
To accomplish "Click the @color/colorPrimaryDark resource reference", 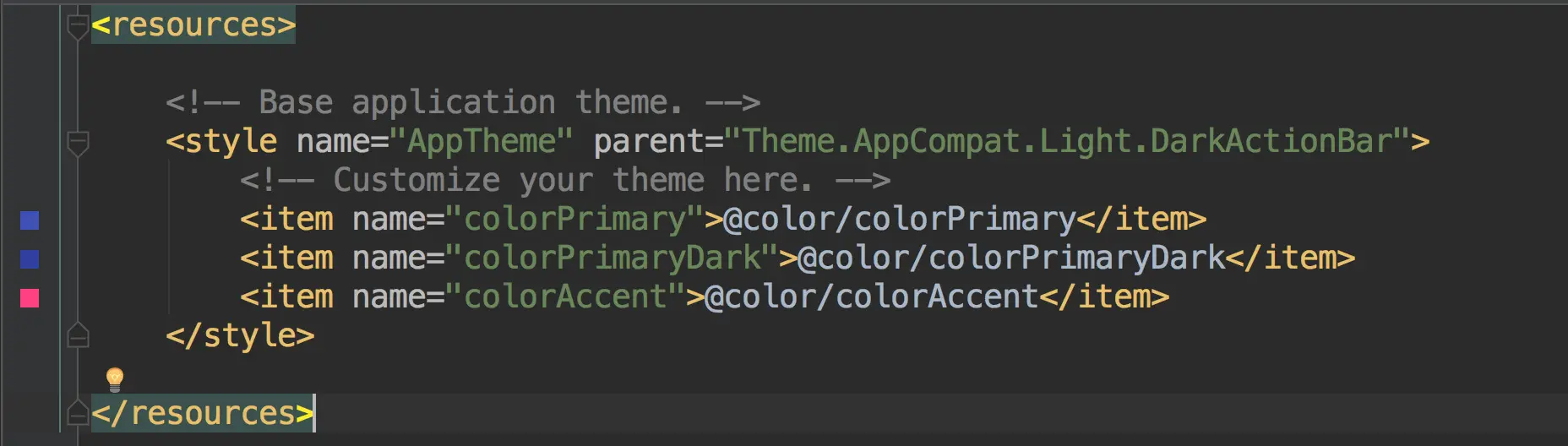I will pyautogui.click(x=1011, y=258).
